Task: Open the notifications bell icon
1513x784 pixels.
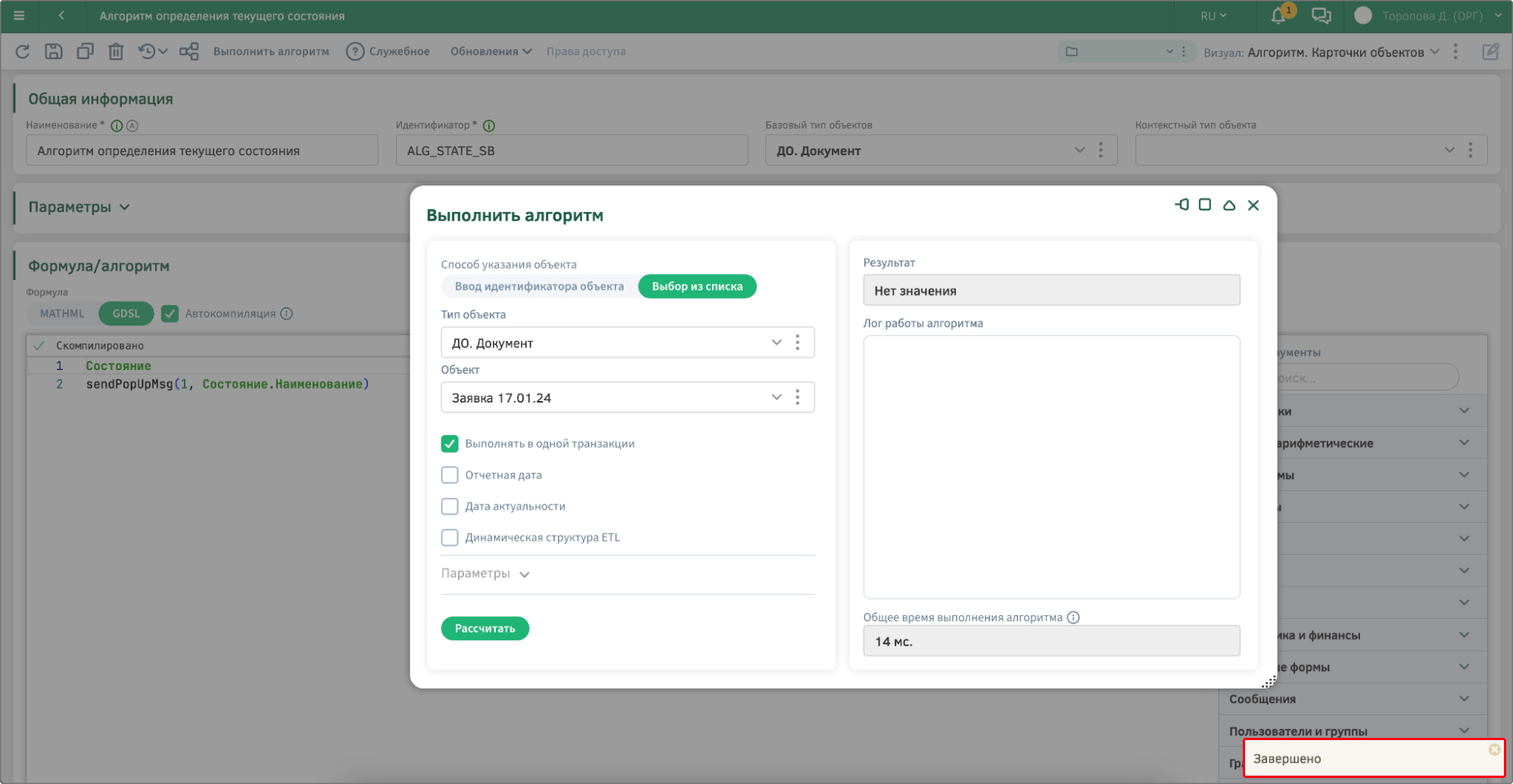Action: [1278, 16]
